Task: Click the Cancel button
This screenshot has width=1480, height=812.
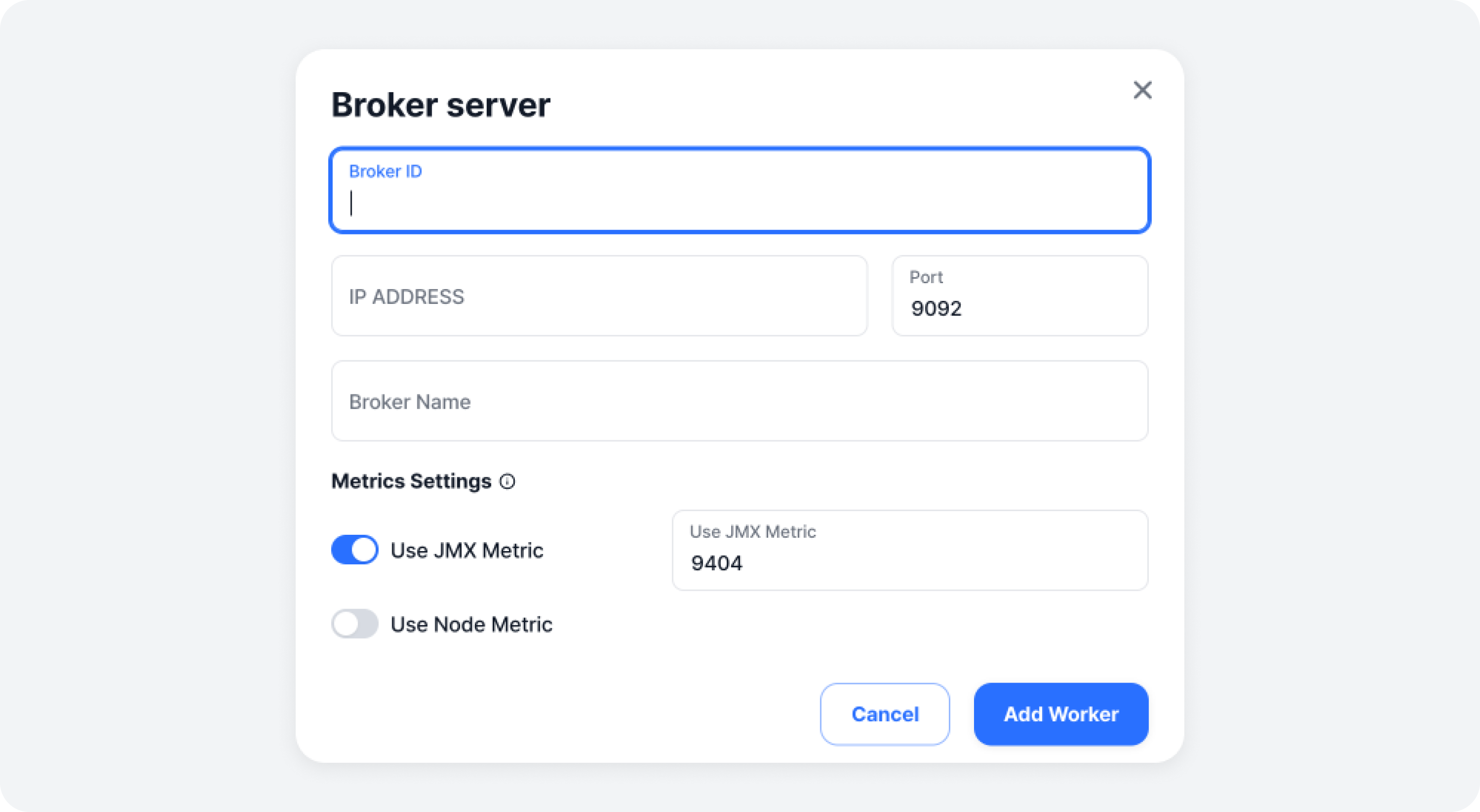Action: [x=885, y=714]
